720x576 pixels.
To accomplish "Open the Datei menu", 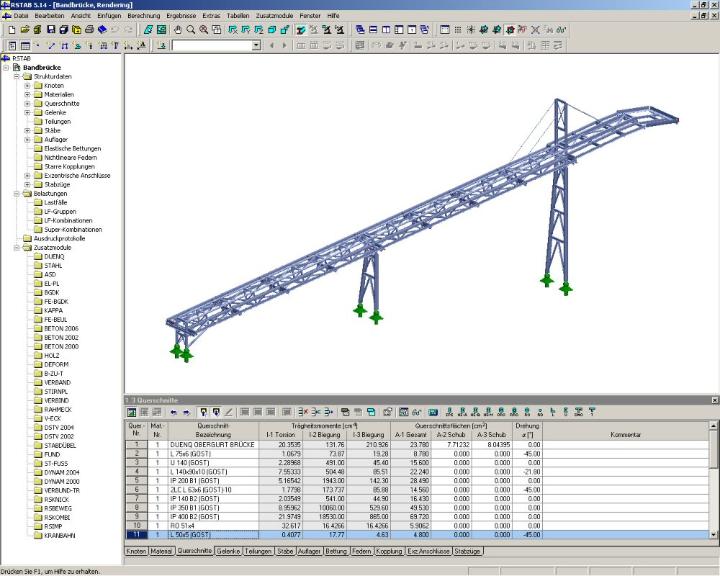I will tap(21, 16).
